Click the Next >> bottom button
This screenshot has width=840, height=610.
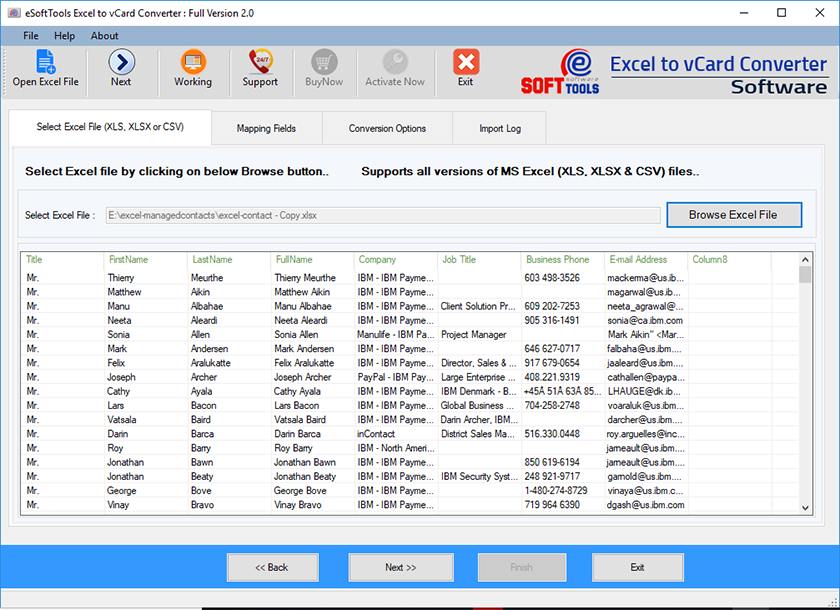(401, 567)
